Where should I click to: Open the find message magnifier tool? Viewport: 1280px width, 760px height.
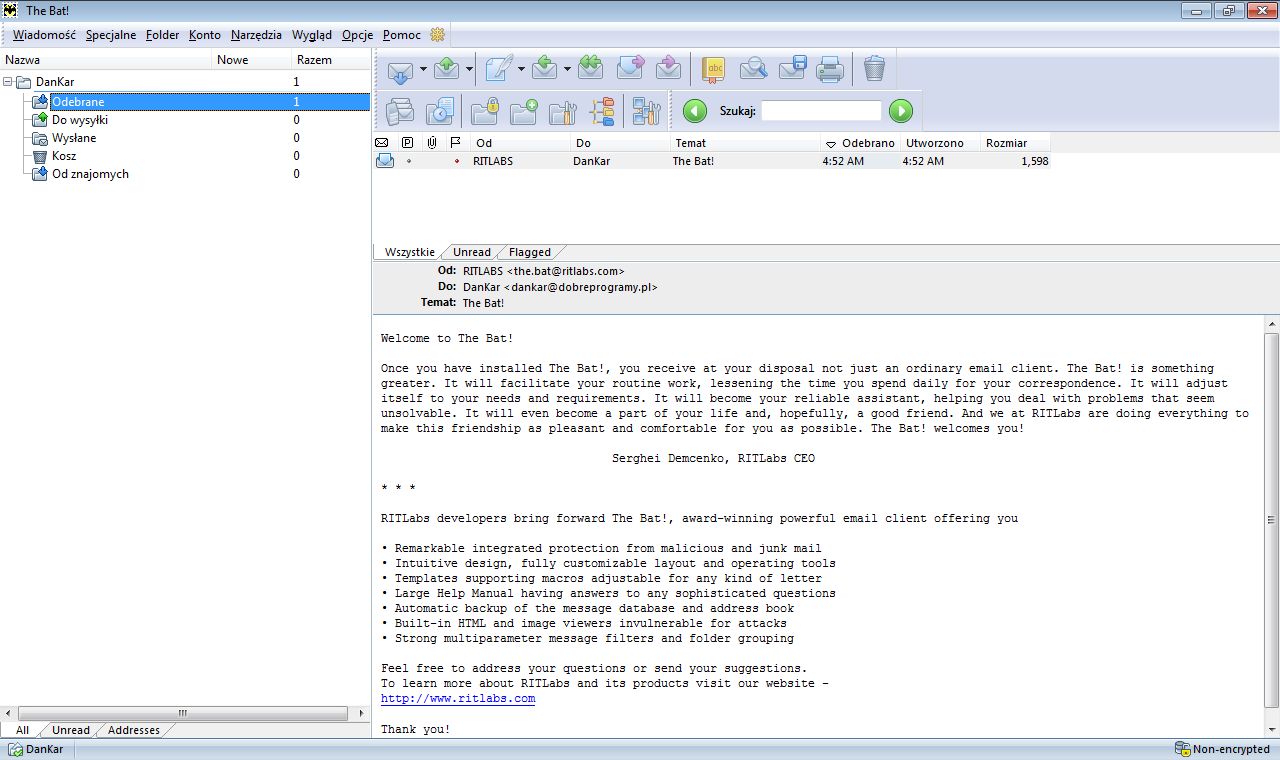[753, 68]
